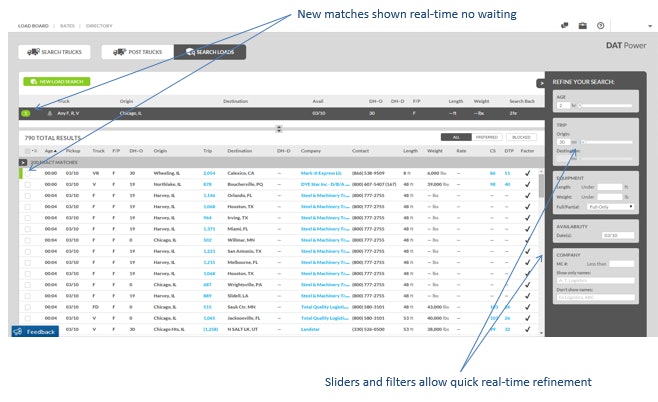Open the Full/Partial dropdown in Equipment
The image size is (658, 402).
click(607, 207)
